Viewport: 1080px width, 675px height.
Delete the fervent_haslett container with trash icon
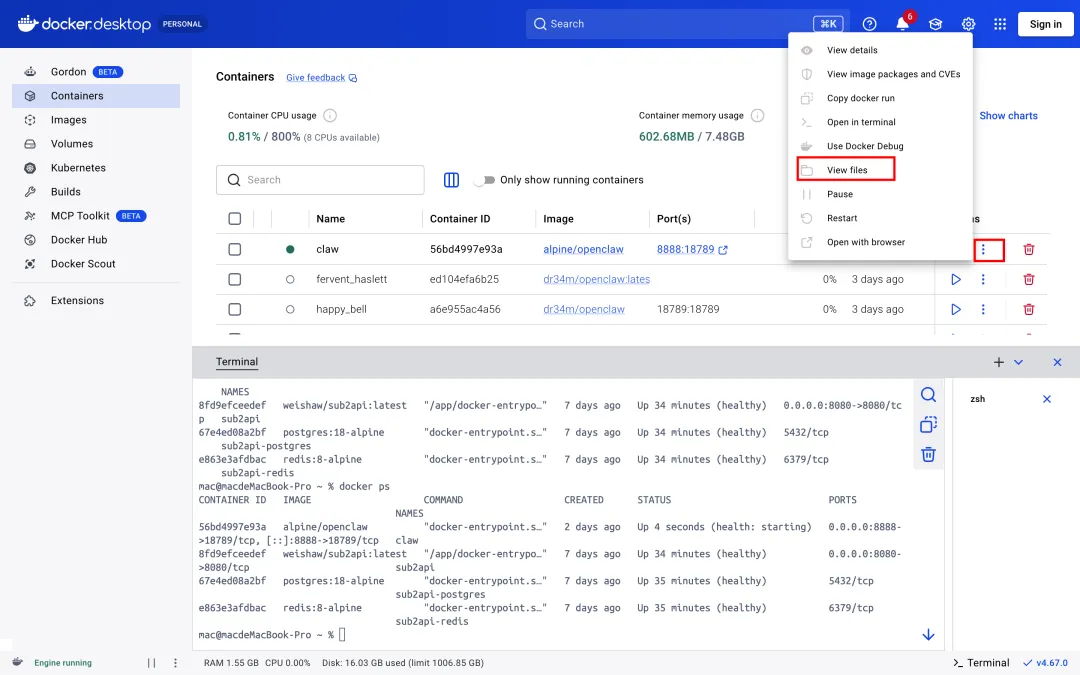(x=1028, y=279)
